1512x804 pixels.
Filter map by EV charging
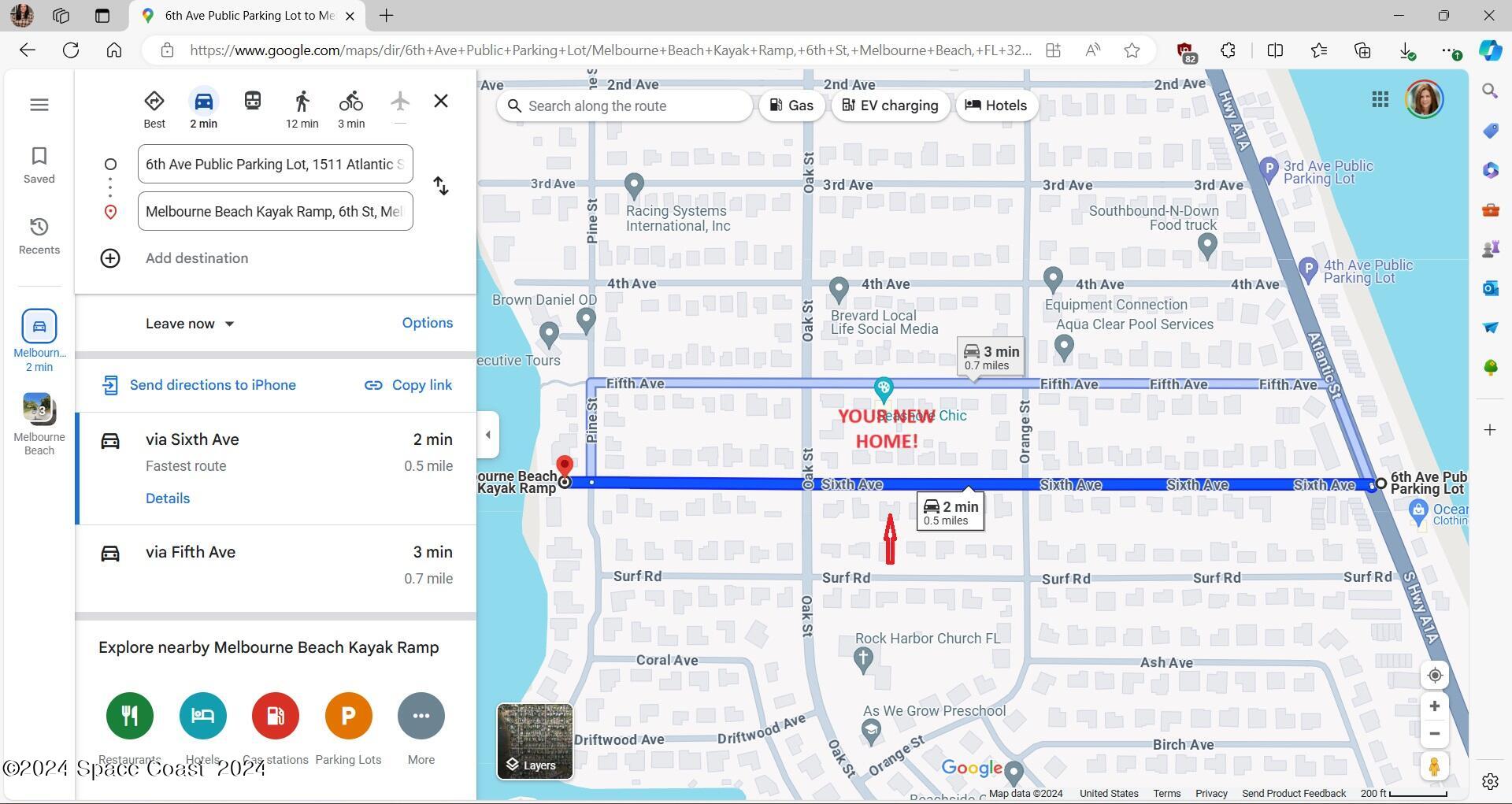click(x=890, y=106)
